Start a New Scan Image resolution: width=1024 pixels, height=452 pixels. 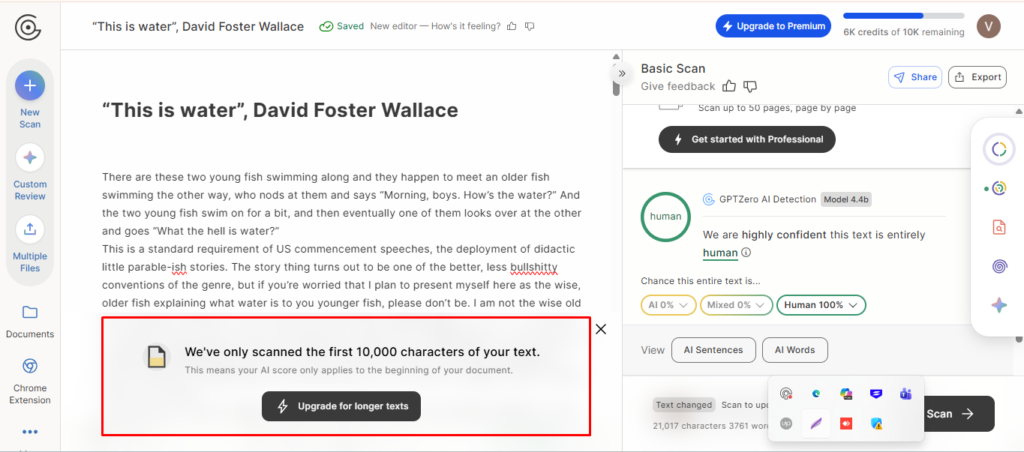[x=30, y=86]
